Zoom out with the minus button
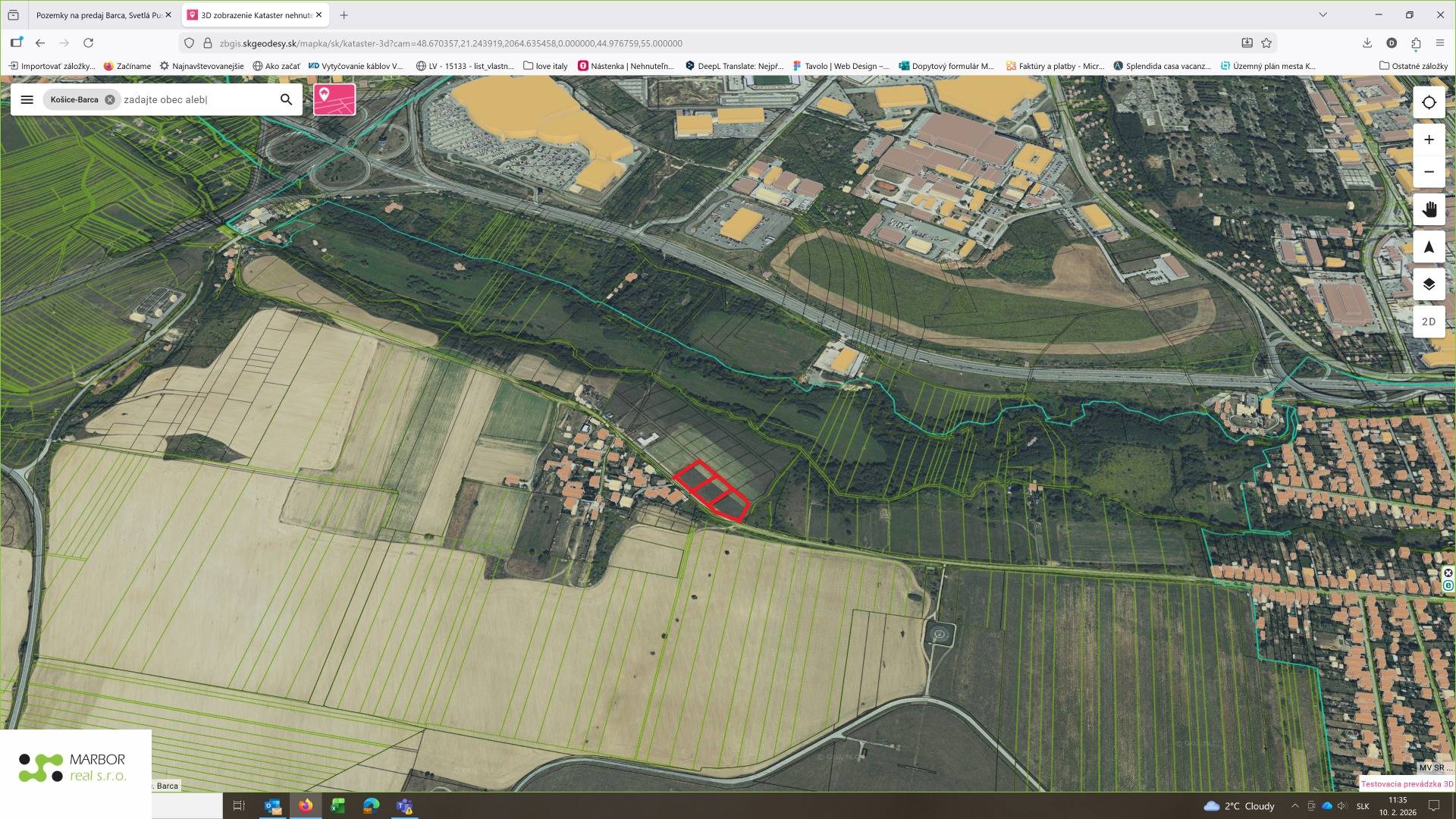The height and width of the screenshot is (819, 1456). (1429, 172)
